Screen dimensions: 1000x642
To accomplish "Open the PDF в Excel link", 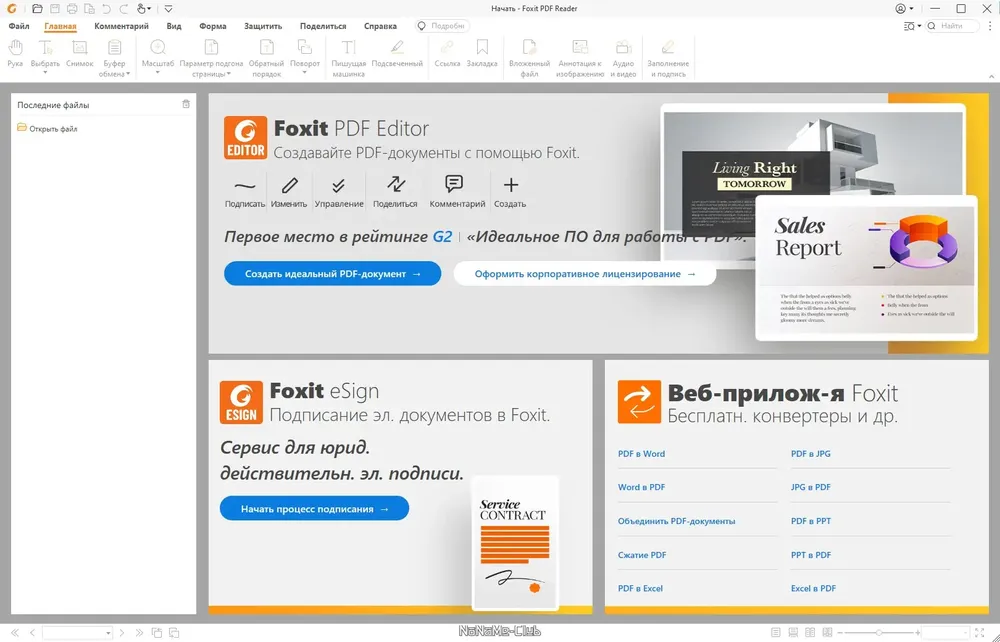I will coord(640,588).
